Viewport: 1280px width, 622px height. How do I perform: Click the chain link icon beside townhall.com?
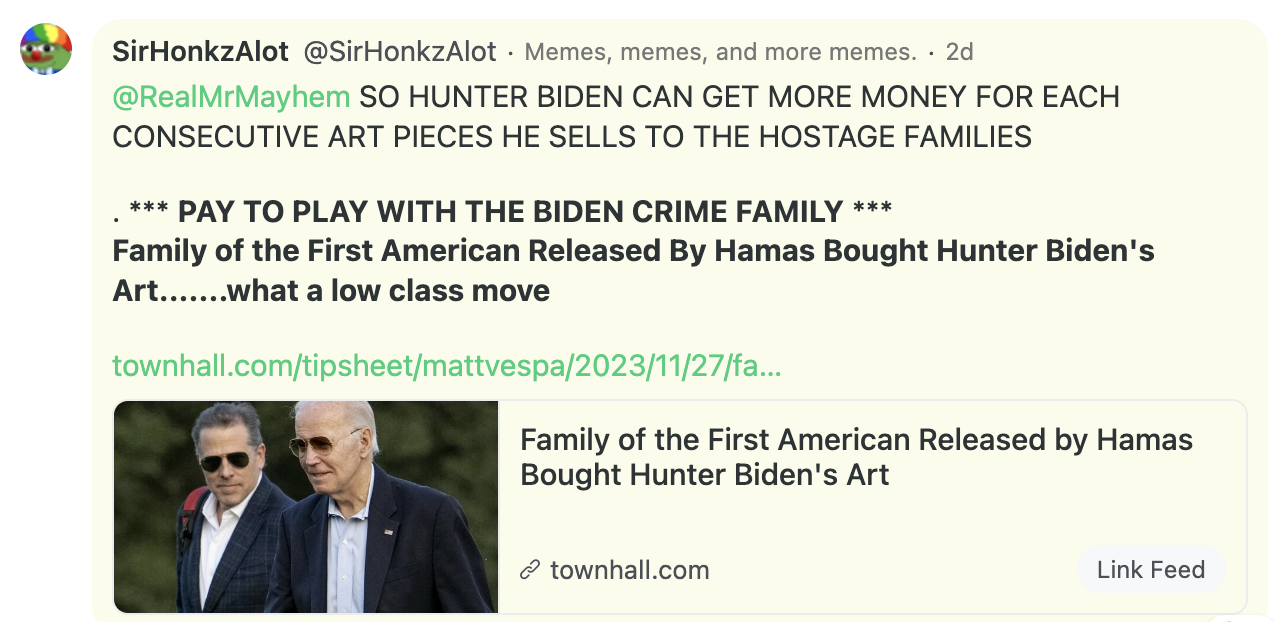(x=530, y=571)
